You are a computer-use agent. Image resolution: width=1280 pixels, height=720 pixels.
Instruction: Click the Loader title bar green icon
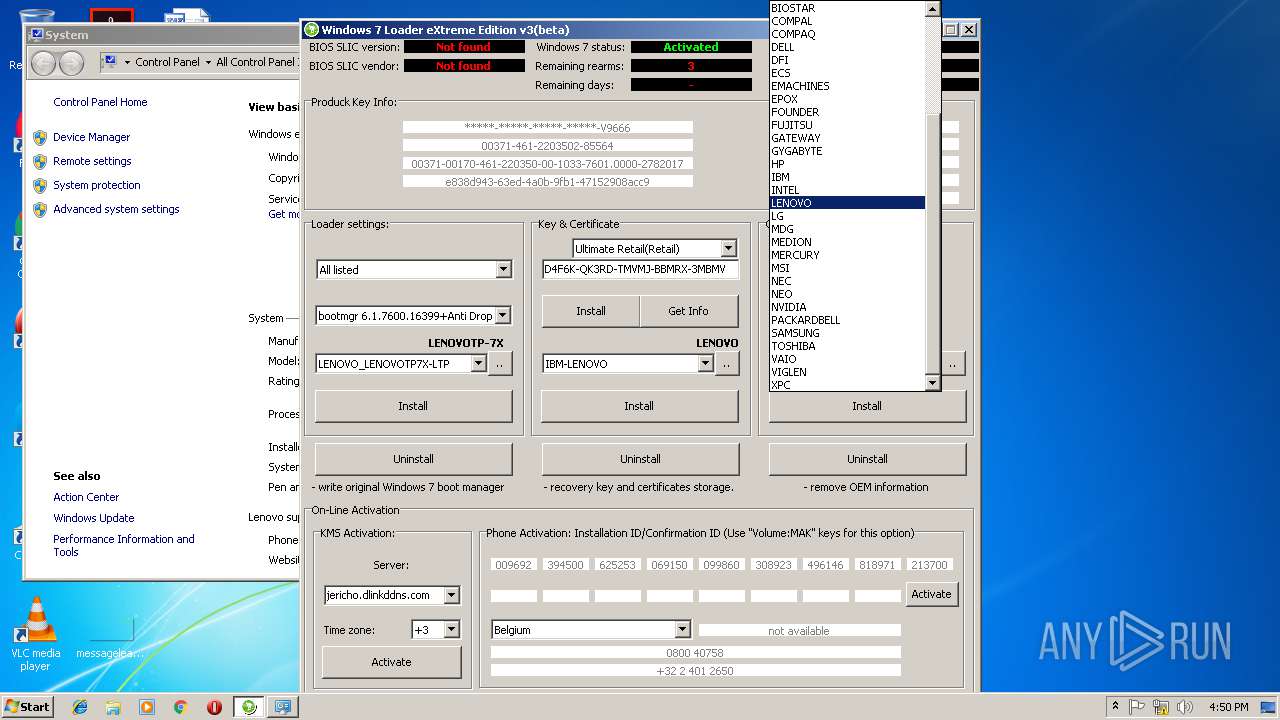312,30
